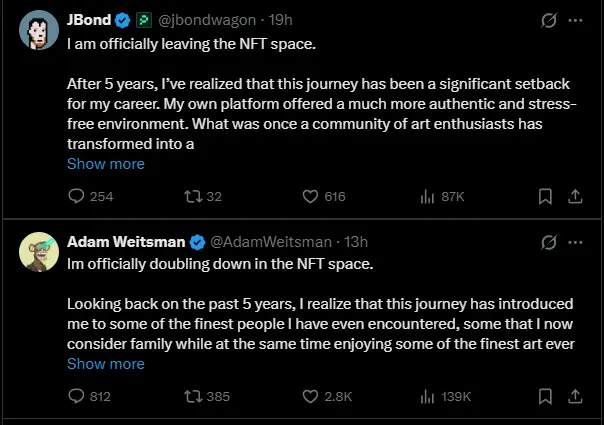Open more options menu on JBond's tweet
This screenshot has width=604, height=425.
click(x=575, y=20)
